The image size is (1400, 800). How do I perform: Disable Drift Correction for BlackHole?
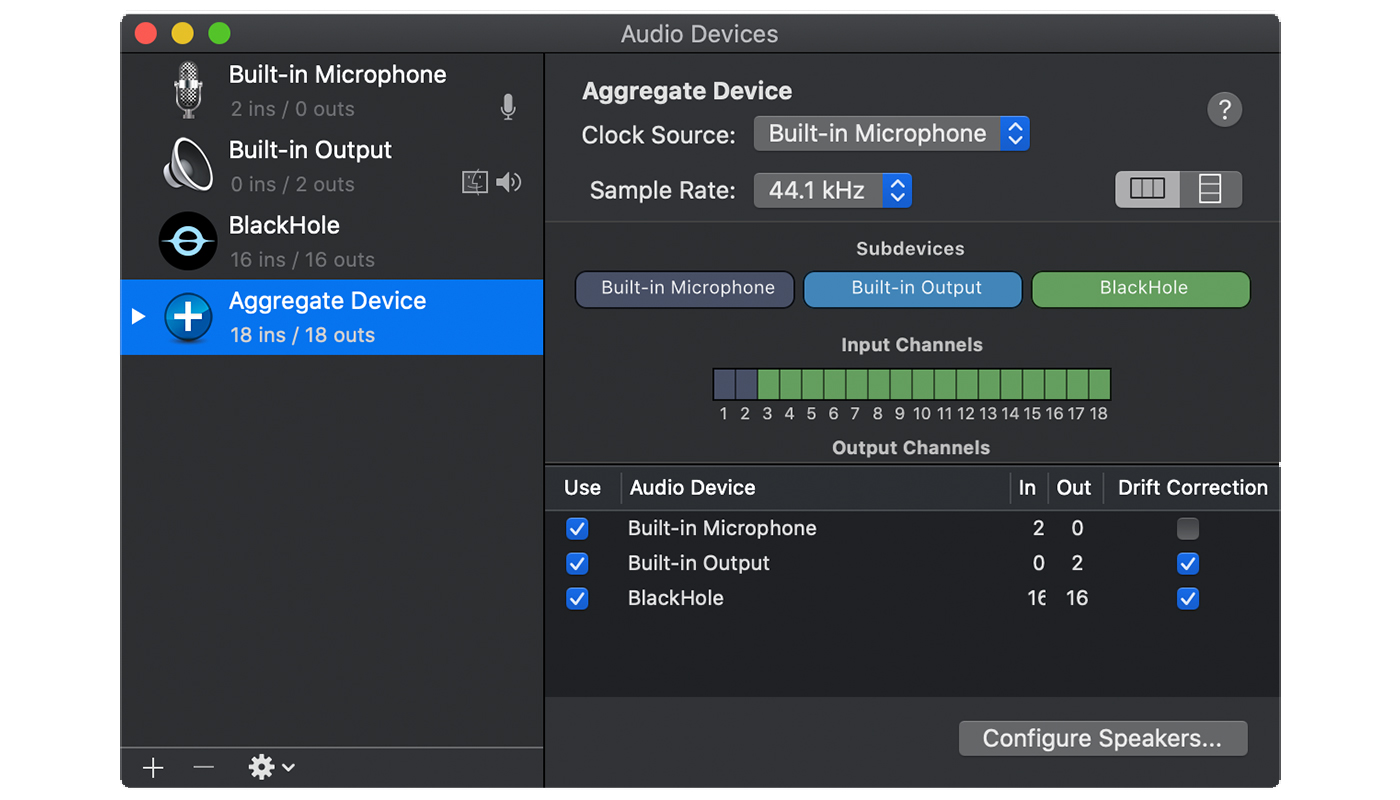[1188, 598]
